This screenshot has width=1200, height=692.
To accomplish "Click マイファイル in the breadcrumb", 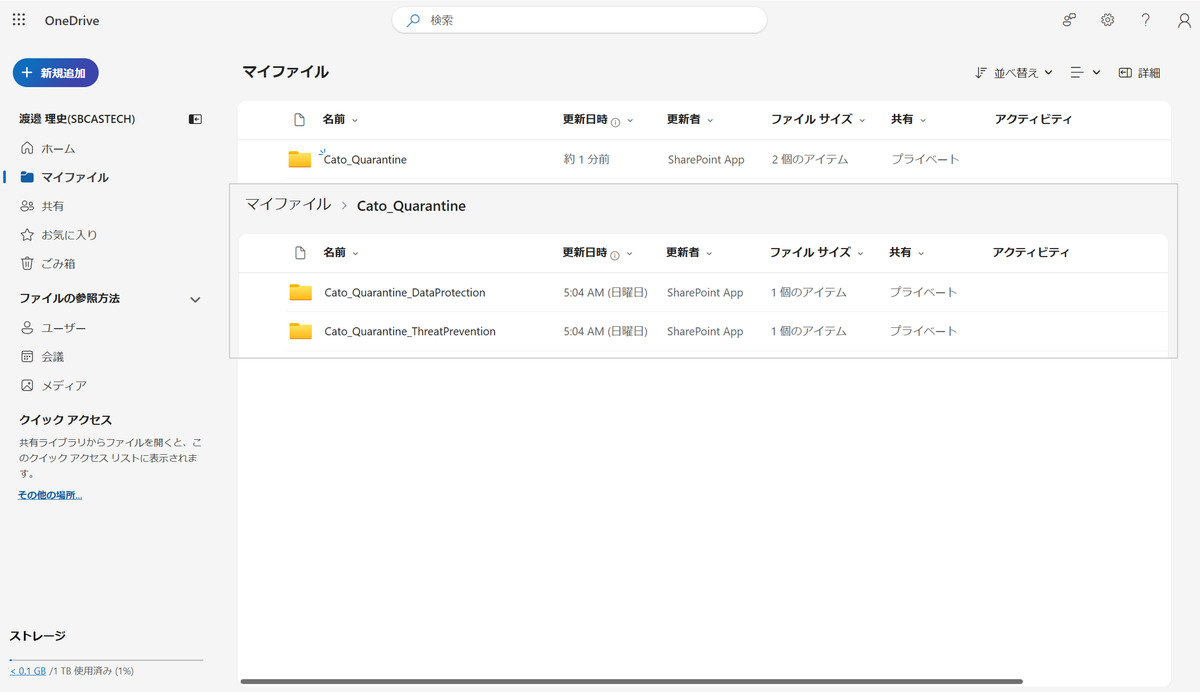I will point(288,204).
